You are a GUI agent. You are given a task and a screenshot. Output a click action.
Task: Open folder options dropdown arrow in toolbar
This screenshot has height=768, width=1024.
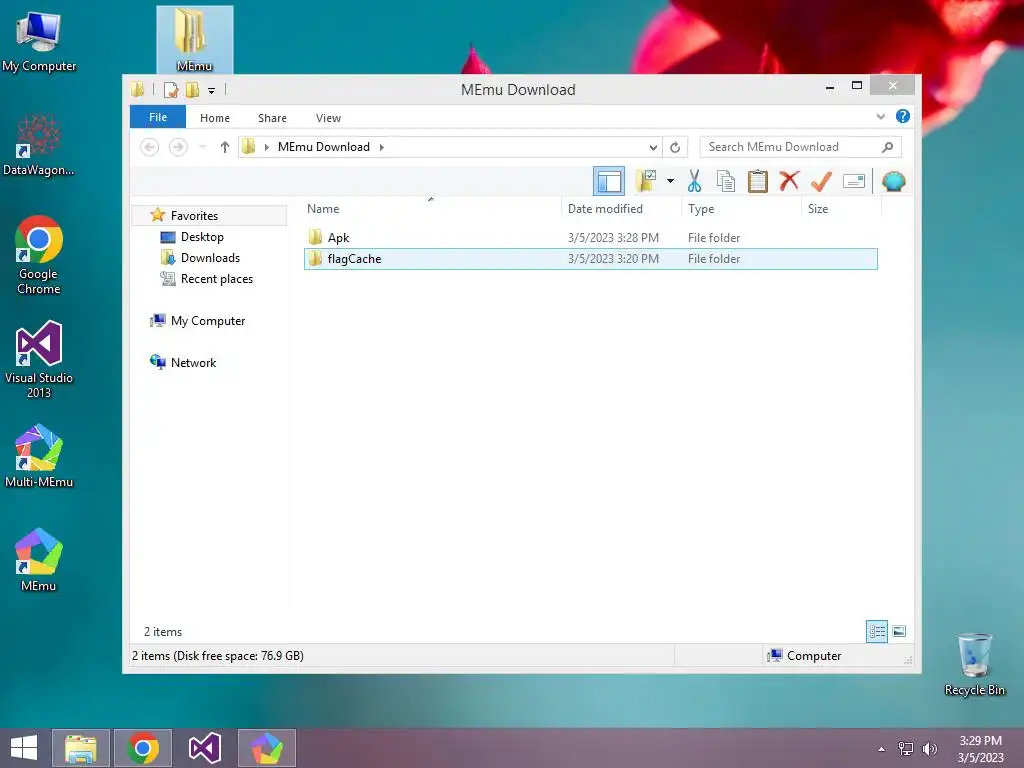coord(670,181)
